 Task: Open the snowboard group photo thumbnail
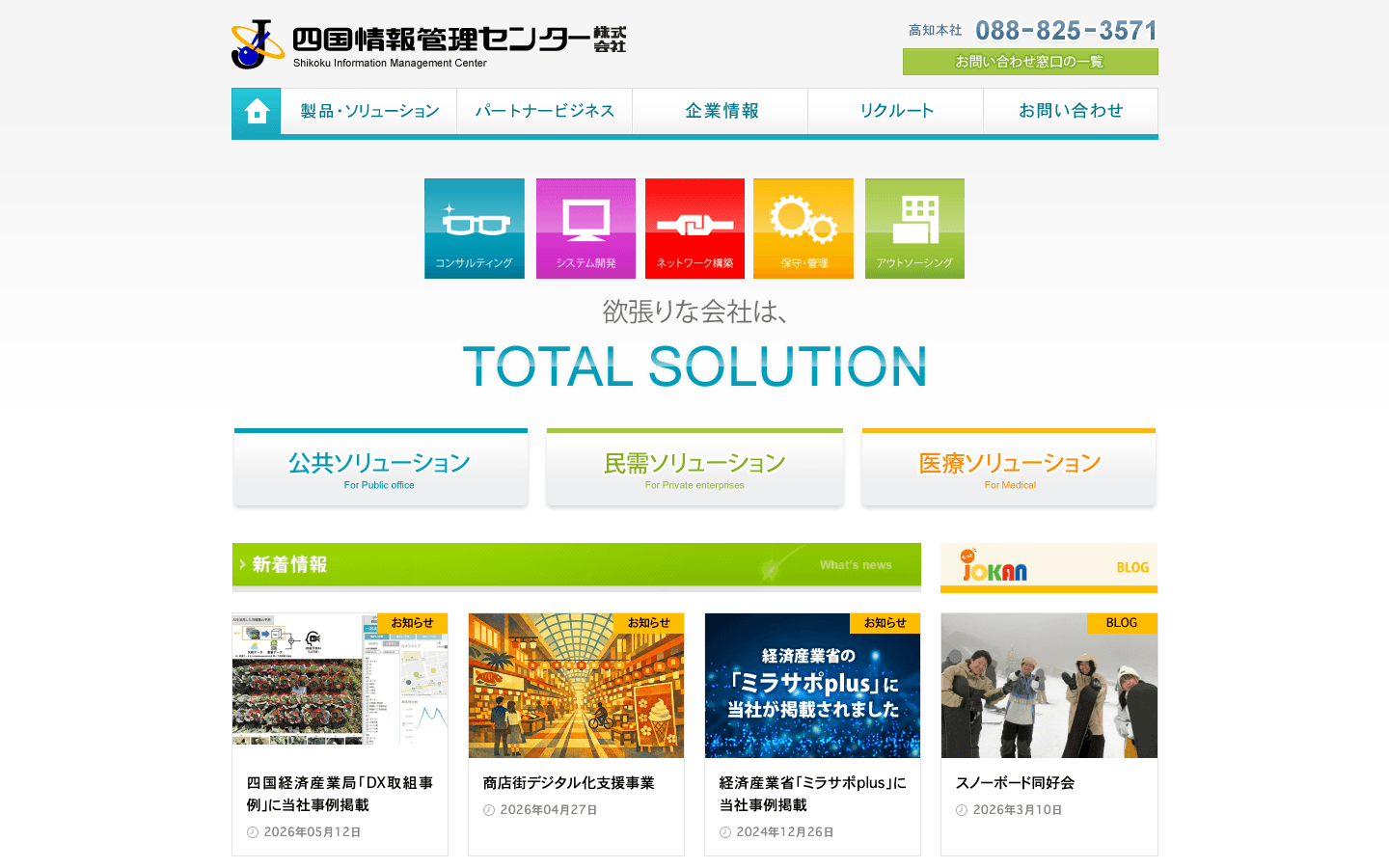tap(1049, 686)
